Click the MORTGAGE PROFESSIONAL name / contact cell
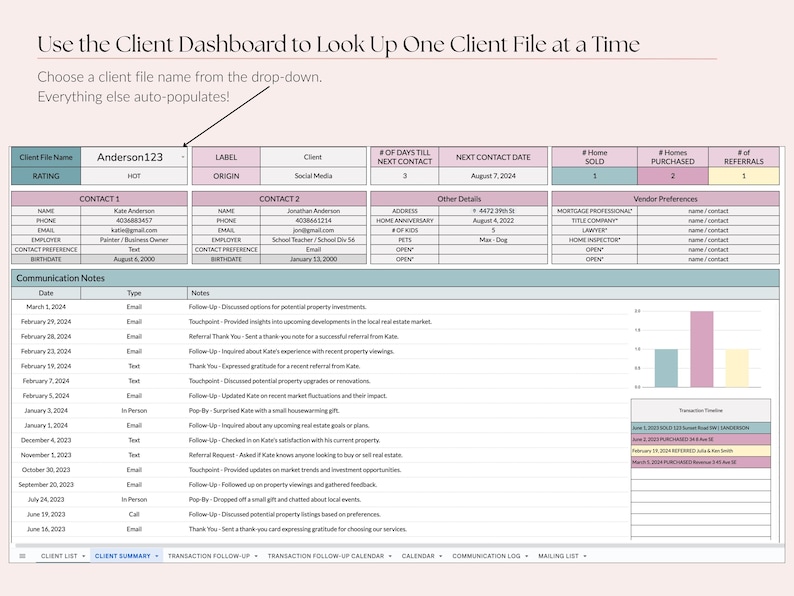Screen dimensions: 794x596 tap(708, 211)
